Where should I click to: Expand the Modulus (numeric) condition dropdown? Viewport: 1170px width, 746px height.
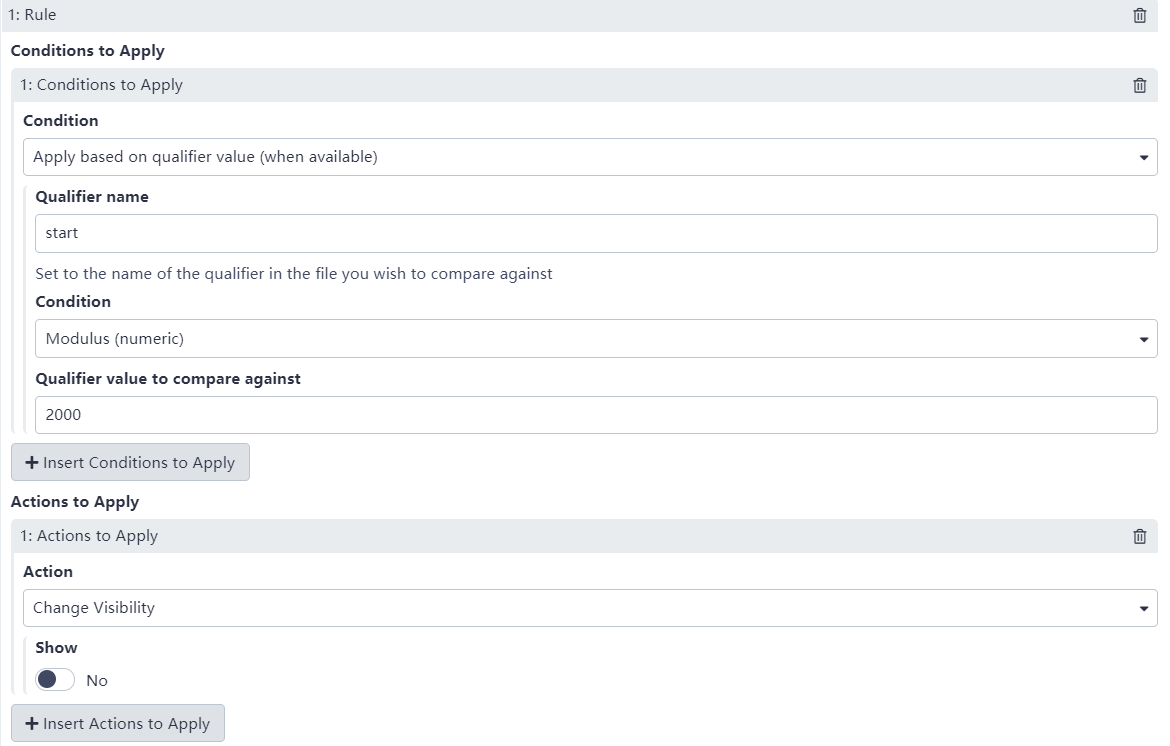click(596, 339)
